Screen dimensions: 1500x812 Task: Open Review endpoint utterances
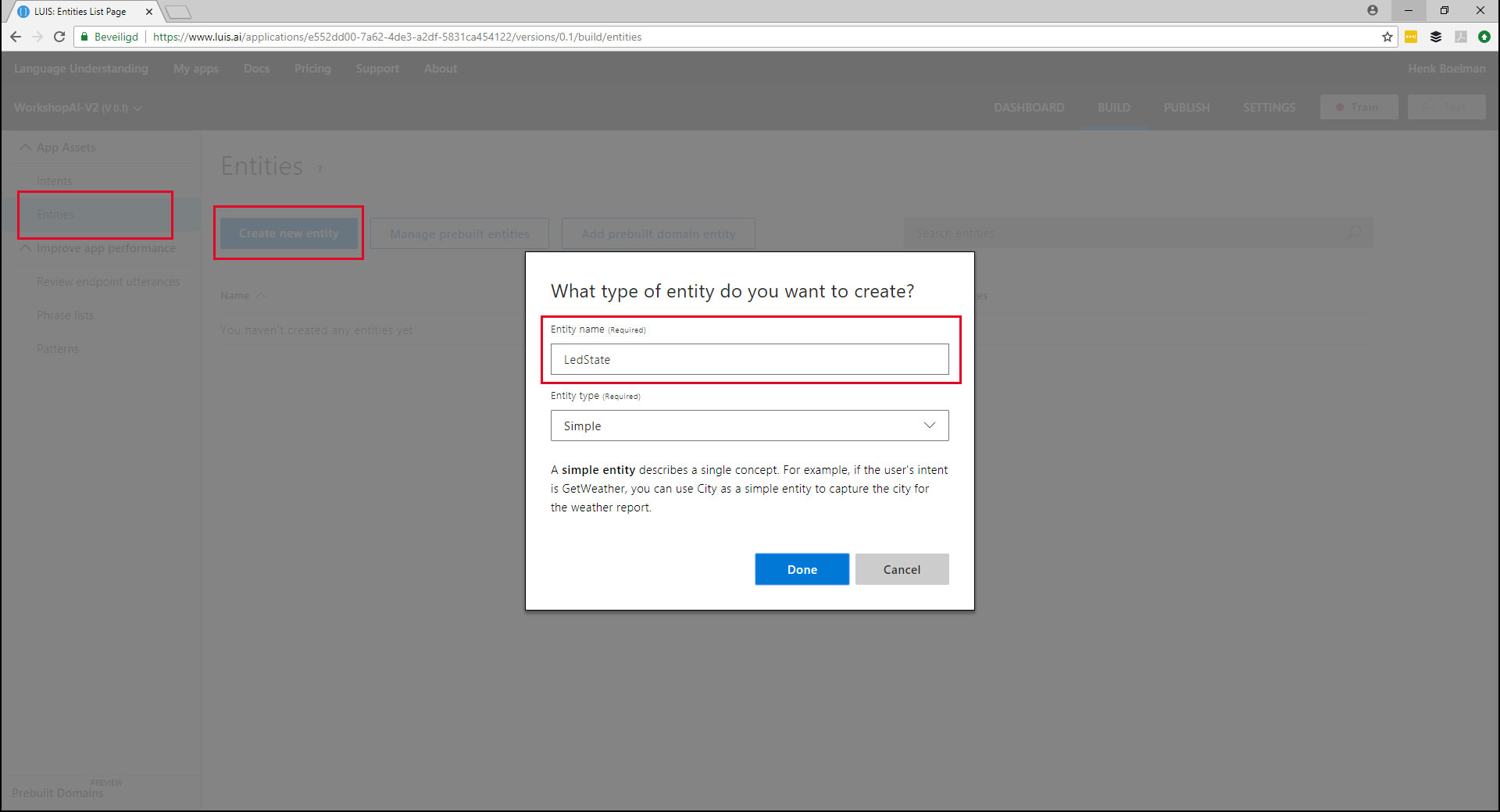pyautogui.click(x=108, y=282)
